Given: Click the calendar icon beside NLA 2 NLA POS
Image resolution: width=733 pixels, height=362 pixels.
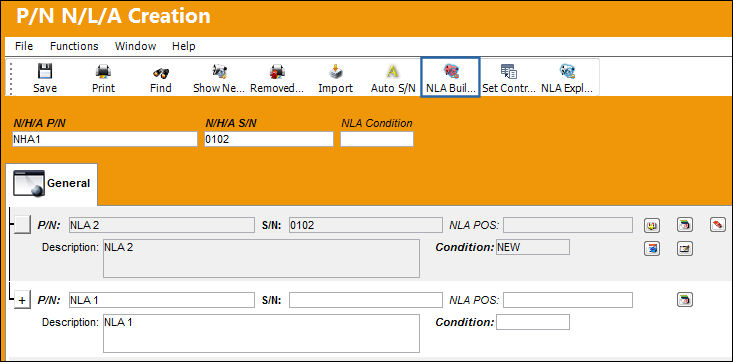Looking at the screenshot, I should tap(685, 225).
